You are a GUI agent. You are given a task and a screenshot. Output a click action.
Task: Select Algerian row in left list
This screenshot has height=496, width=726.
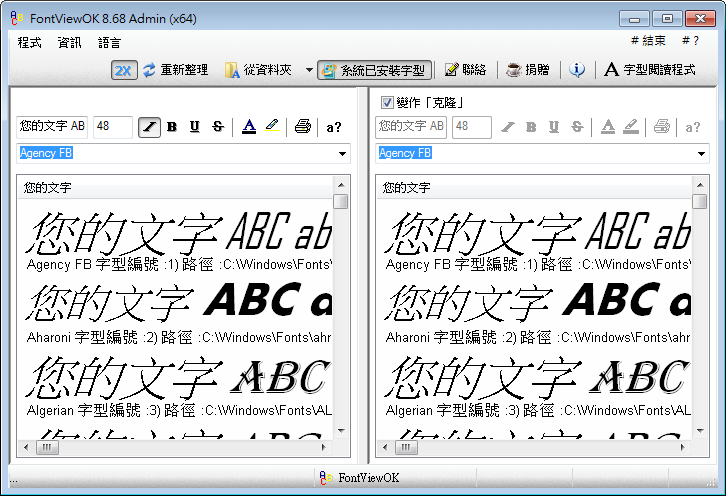(x=178, y=386)
